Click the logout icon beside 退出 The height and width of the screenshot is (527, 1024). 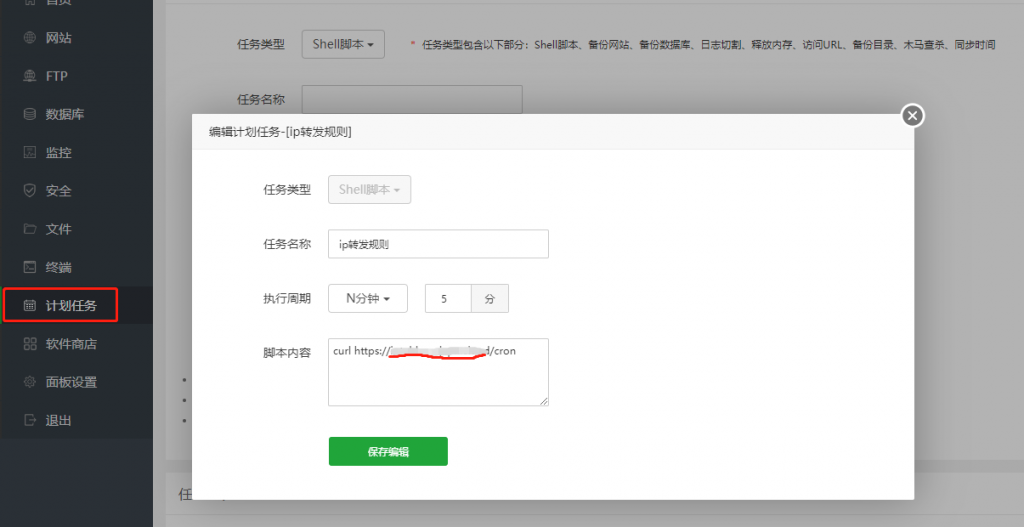click(x=30, y=420)
